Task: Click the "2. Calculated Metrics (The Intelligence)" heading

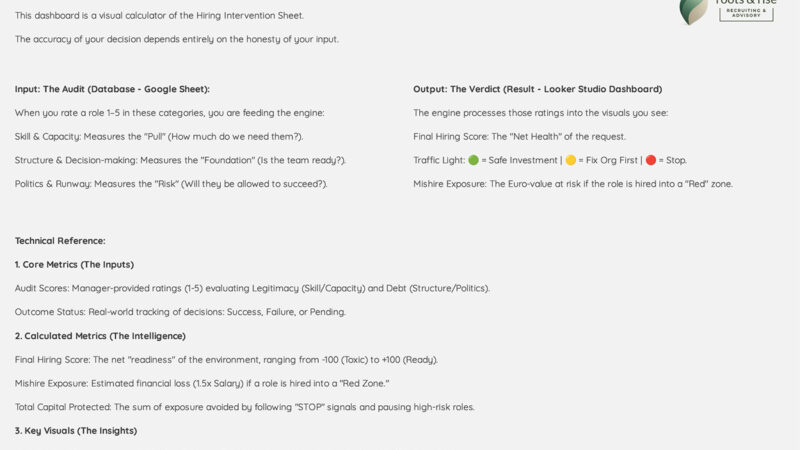Action: pos(100,335)
